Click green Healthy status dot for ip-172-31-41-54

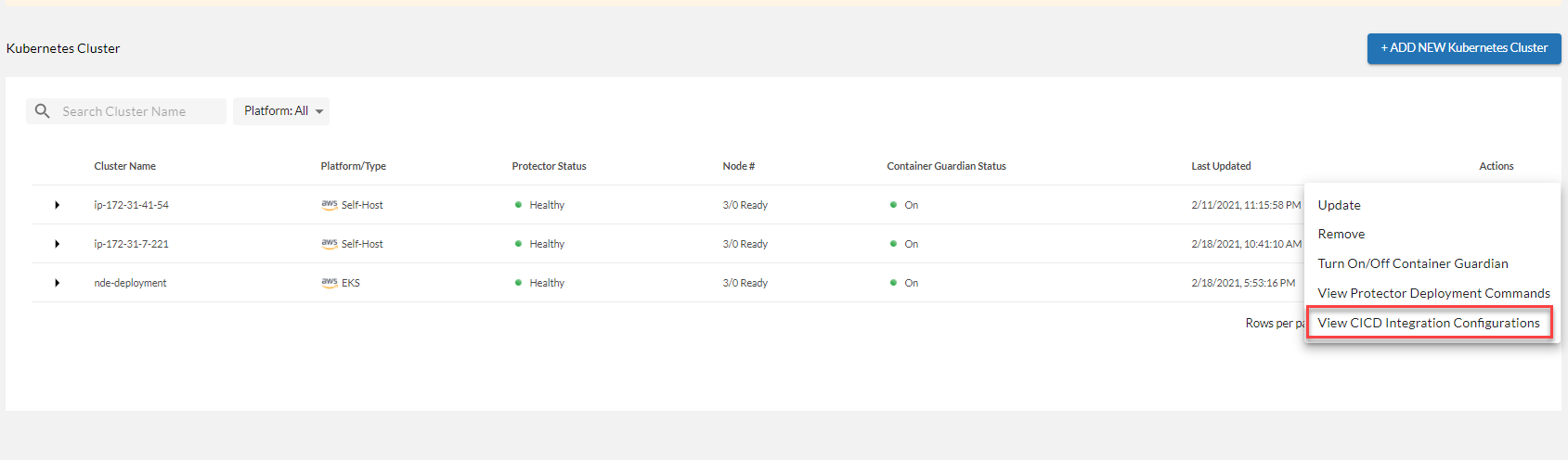click(518, 205)
